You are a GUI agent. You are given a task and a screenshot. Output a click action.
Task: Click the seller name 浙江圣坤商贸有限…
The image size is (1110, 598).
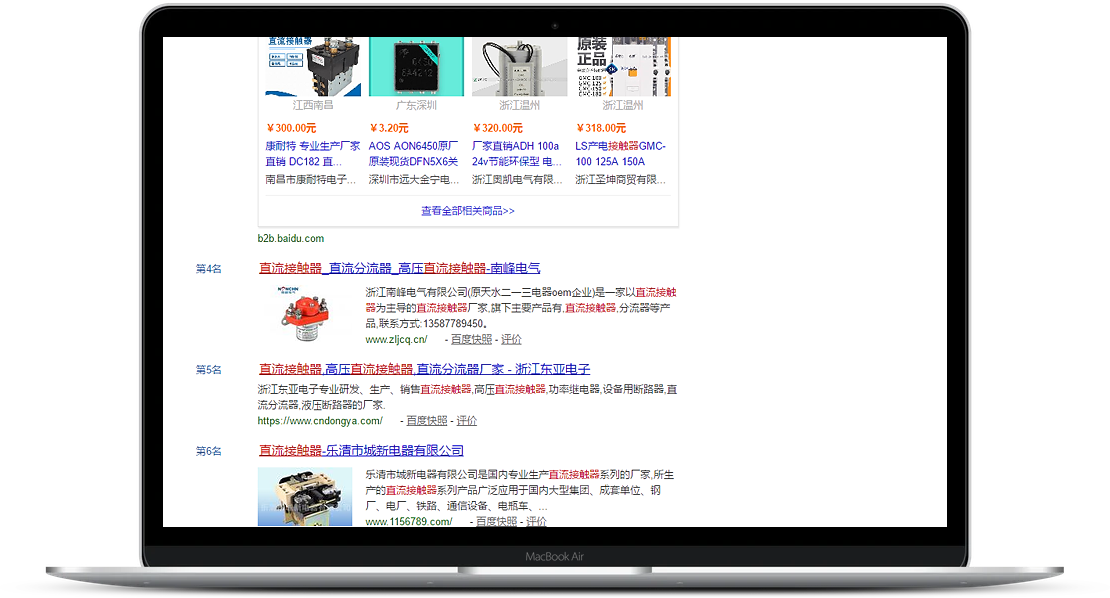point(621,180)
